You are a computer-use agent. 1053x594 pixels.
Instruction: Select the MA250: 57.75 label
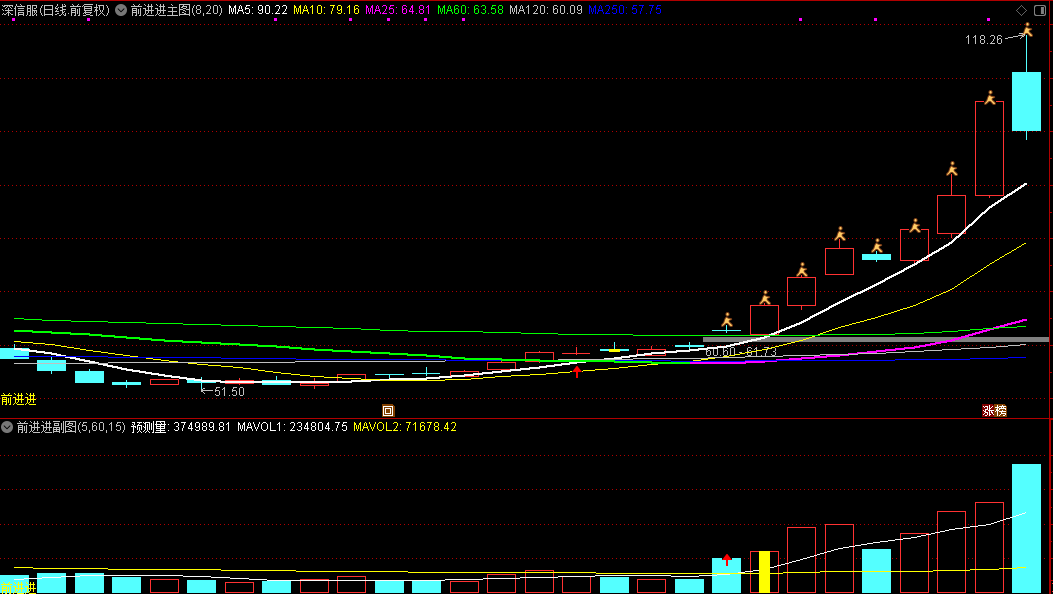625,10
